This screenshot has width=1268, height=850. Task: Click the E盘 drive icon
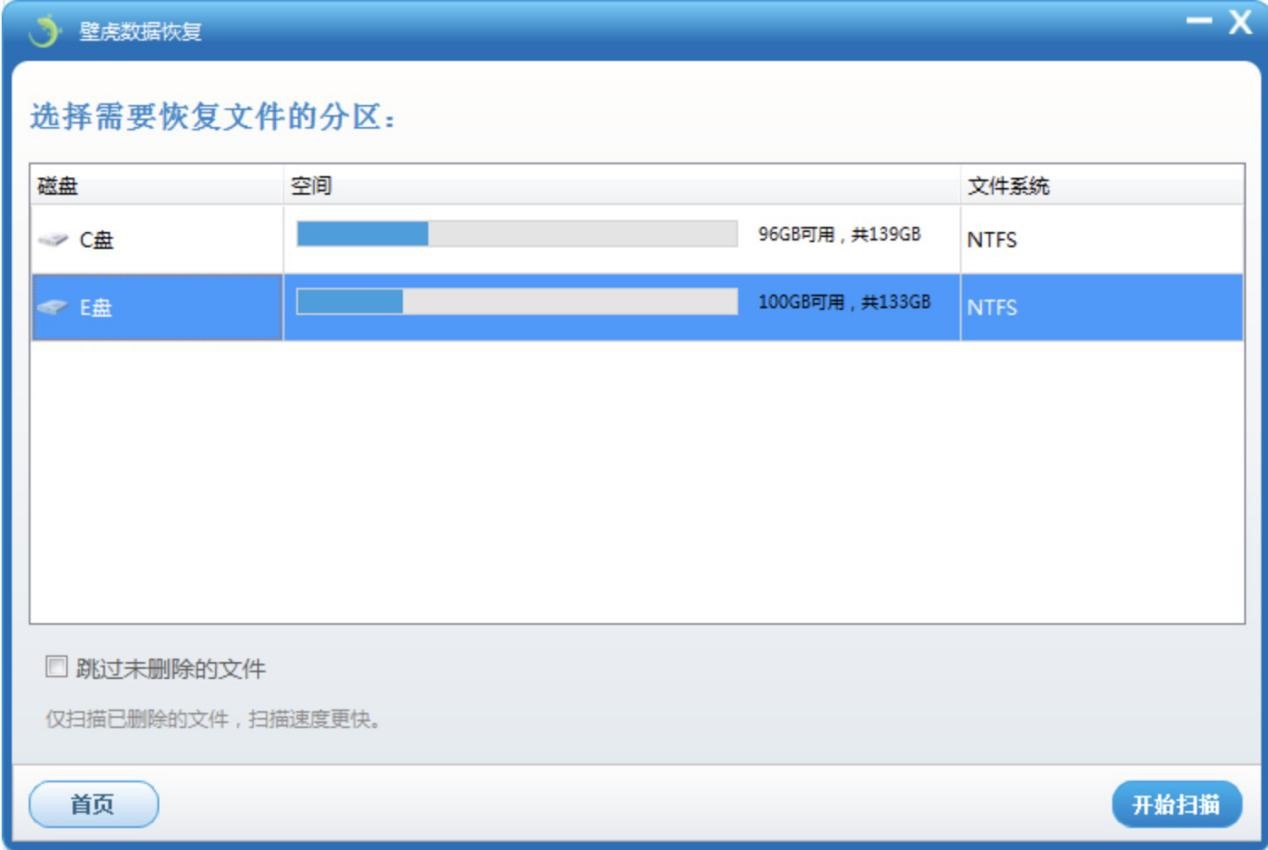coord(53,308)
